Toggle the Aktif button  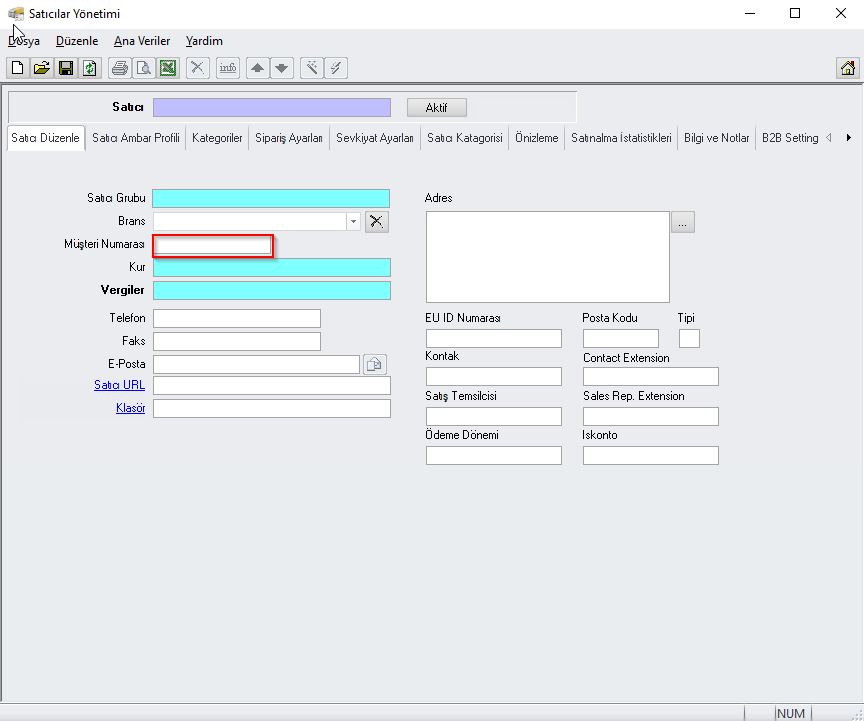coord(437,108)
